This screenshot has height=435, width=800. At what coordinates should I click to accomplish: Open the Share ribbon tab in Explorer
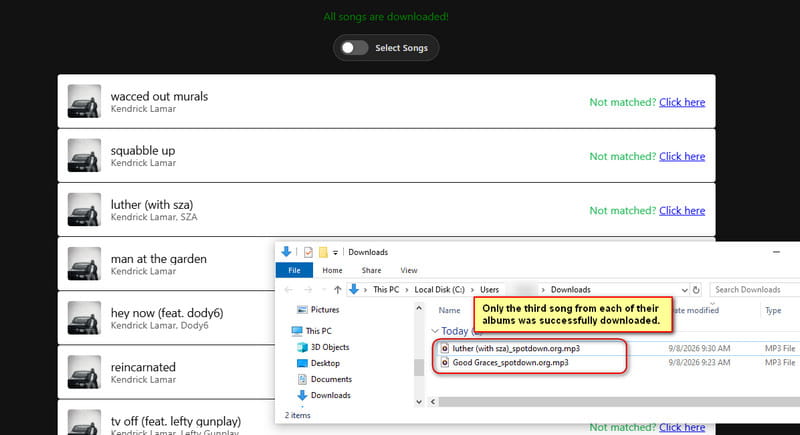coord(371,270)
